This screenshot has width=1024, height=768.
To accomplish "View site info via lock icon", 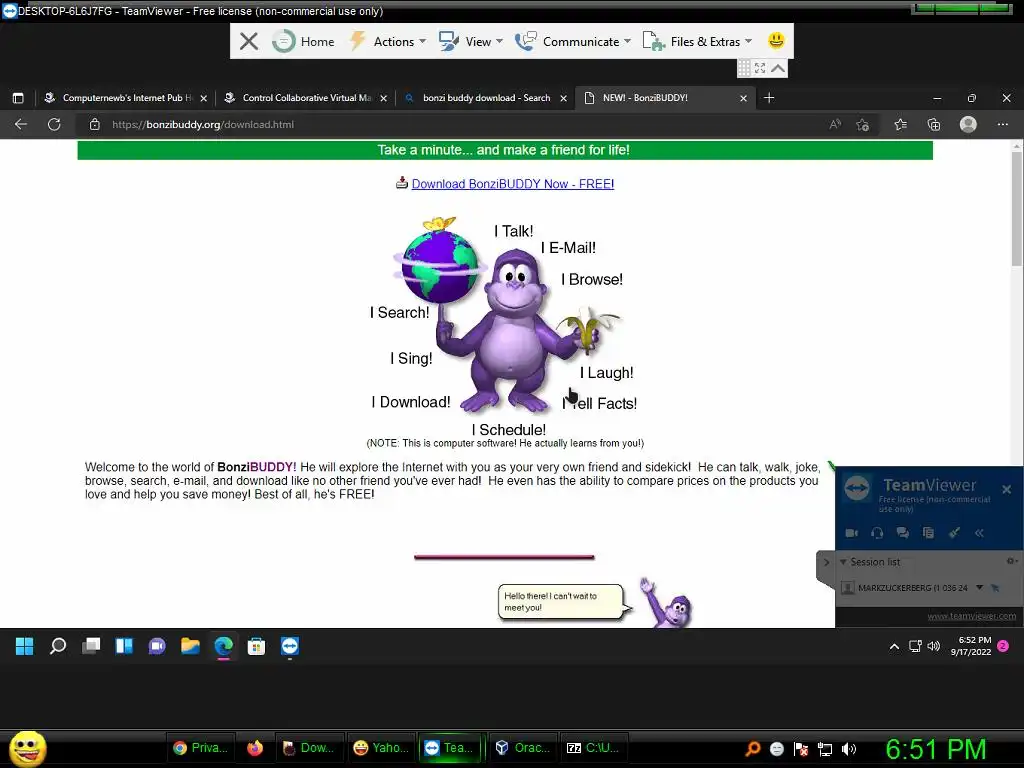I will coord(95,124).
